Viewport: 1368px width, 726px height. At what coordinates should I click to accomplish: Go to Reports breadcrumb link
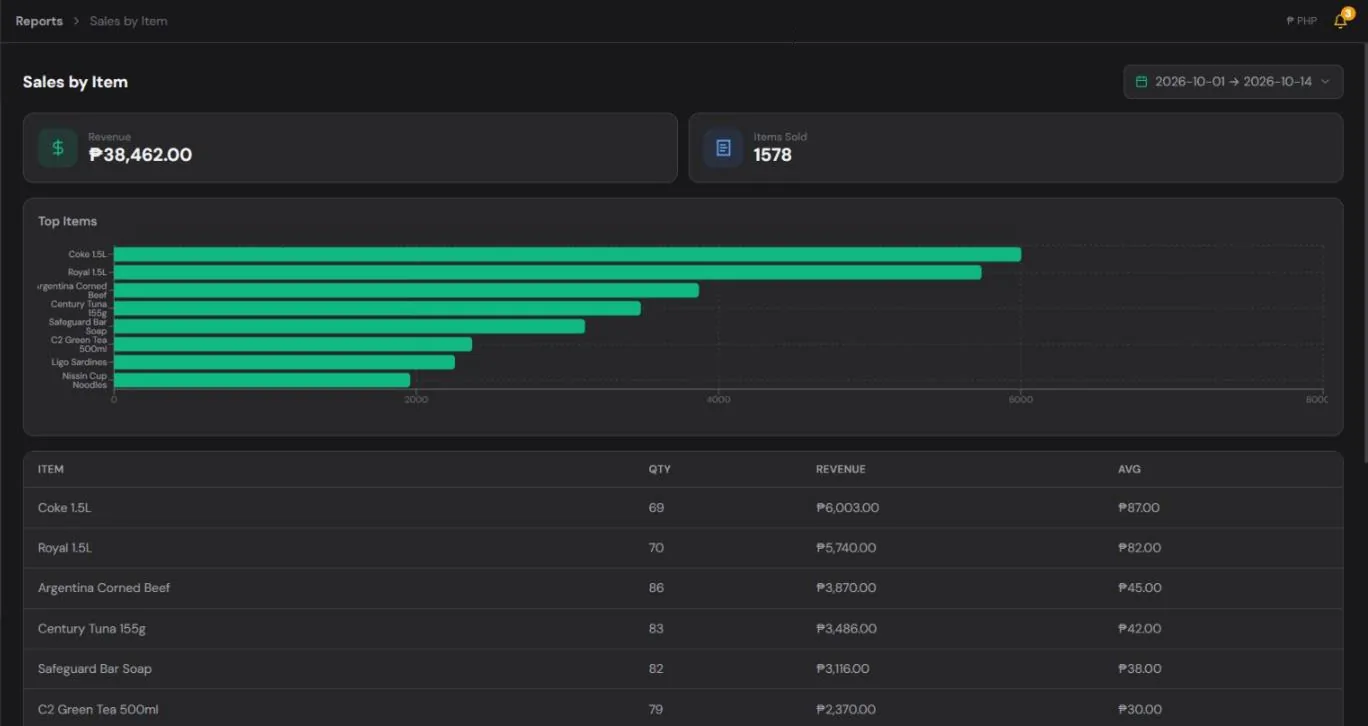click(x=39, y=21)
